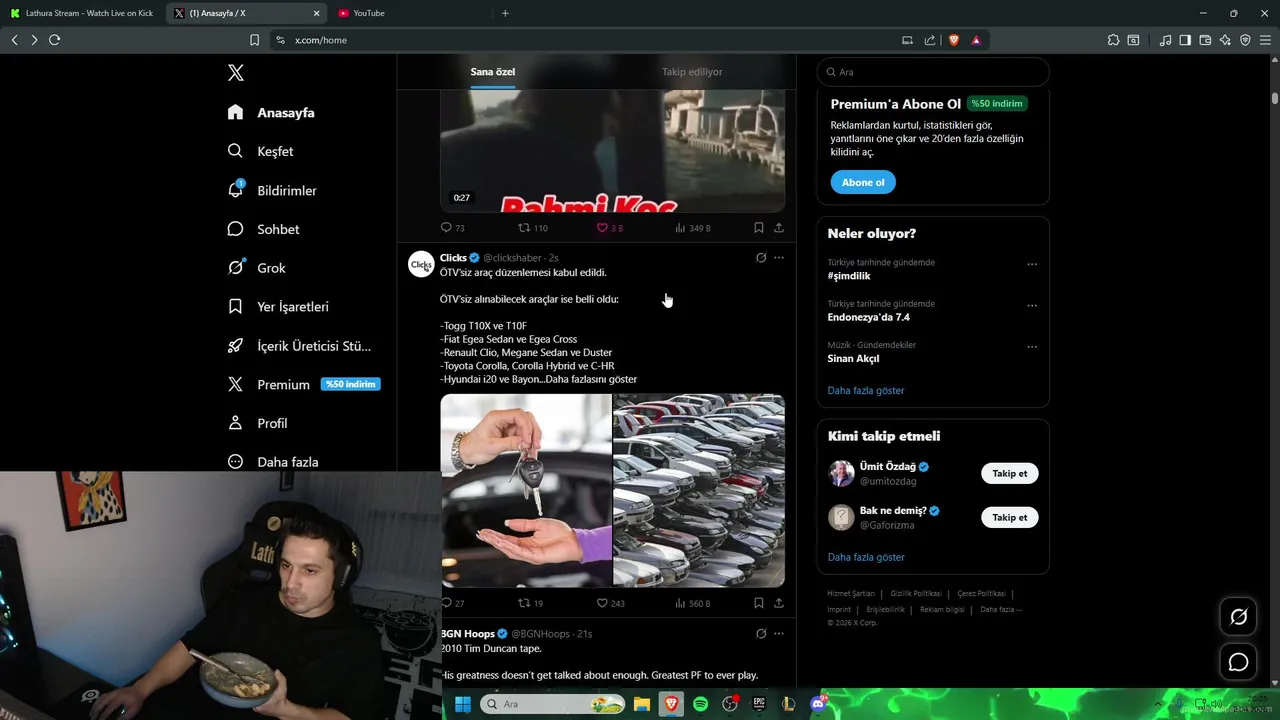Bookmark the Clicks post
1280x720 pixels.
[x=759, y=603]
